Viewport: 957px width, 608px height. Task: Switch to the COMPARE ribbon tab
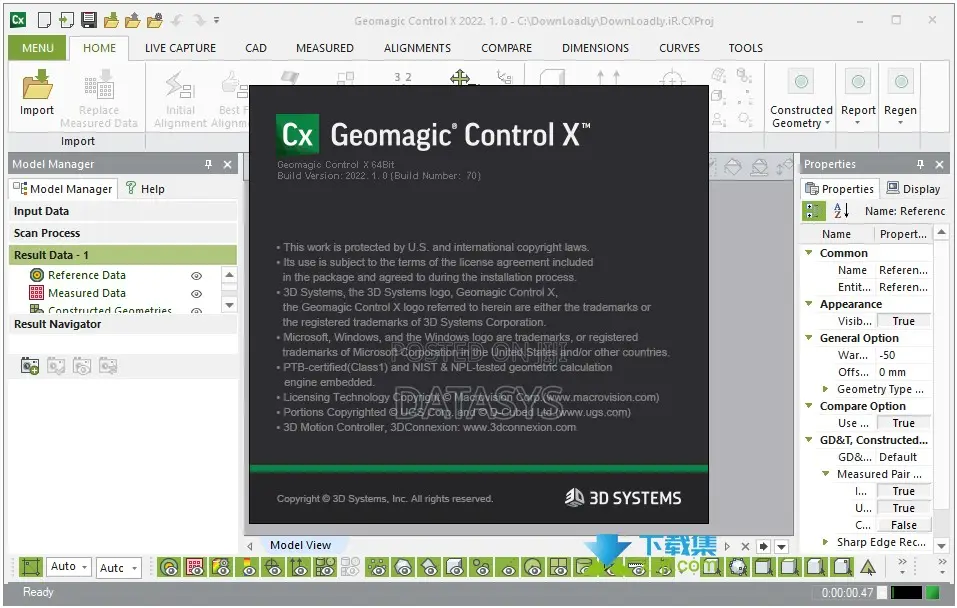click(x=507, y=48)
